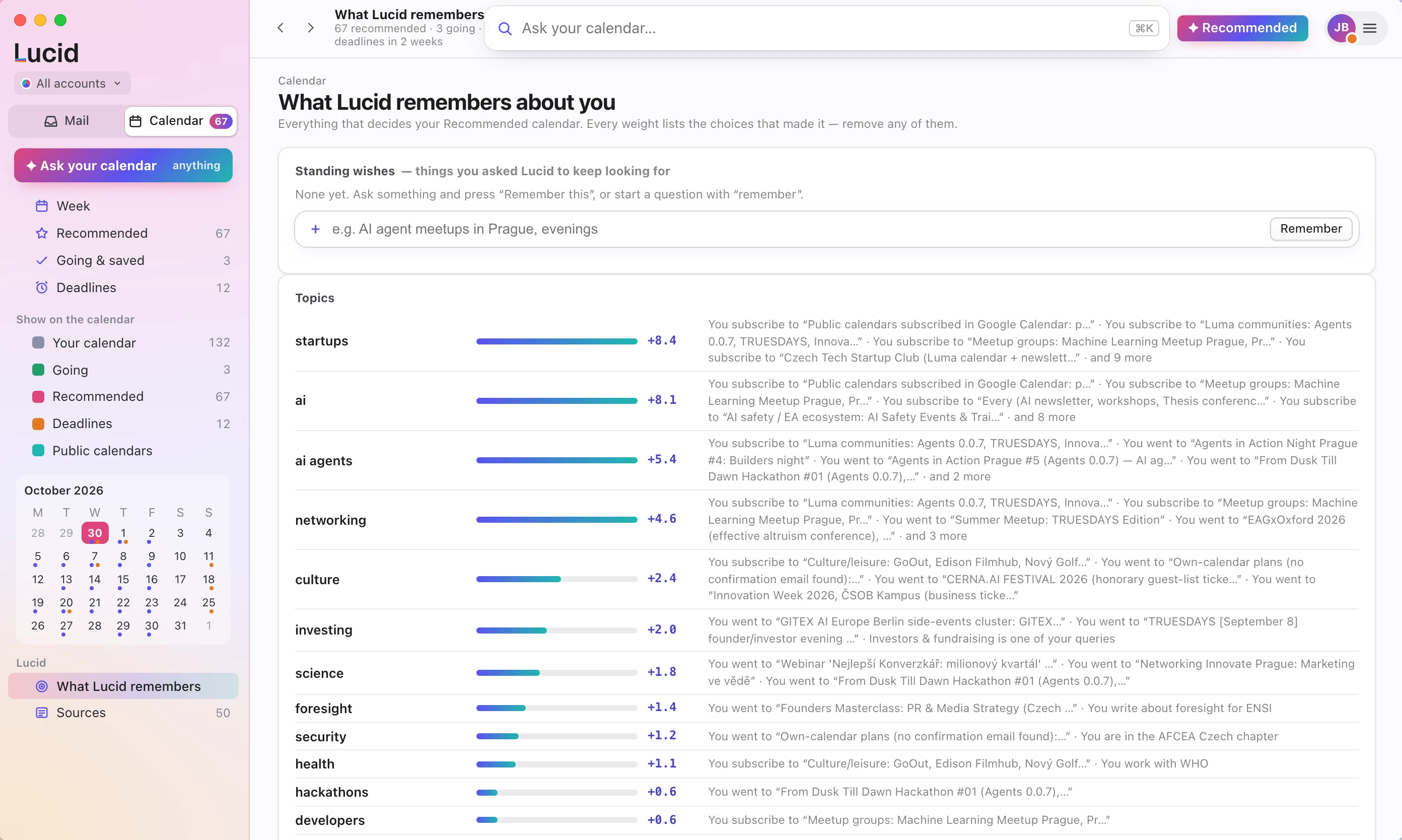Click the 'networking' topic label
This screenshot has height=840, width=1402.
[x=330, y=520]
